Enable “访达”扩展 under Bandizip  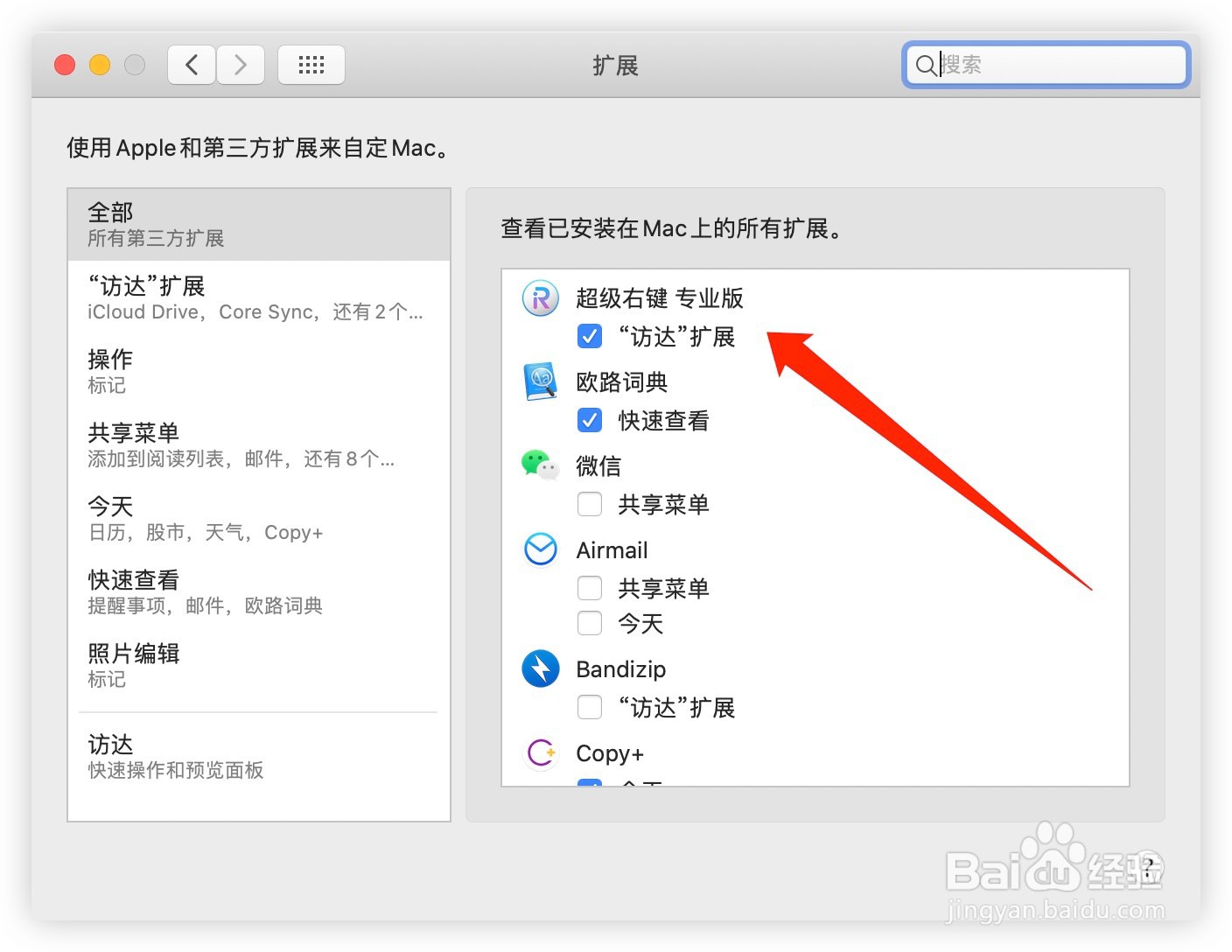click(590, 707)
